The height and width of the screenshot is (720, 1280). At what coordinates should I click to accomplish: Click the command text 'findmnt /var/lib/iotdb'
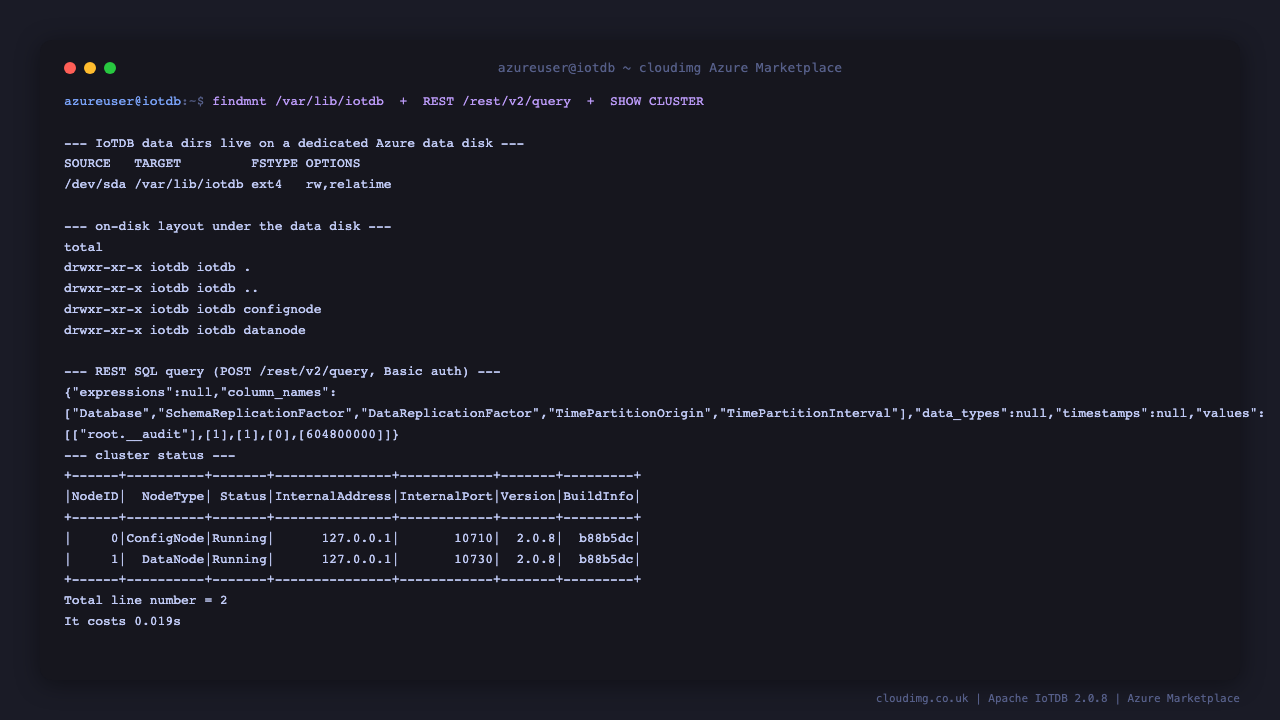point(298,101)
